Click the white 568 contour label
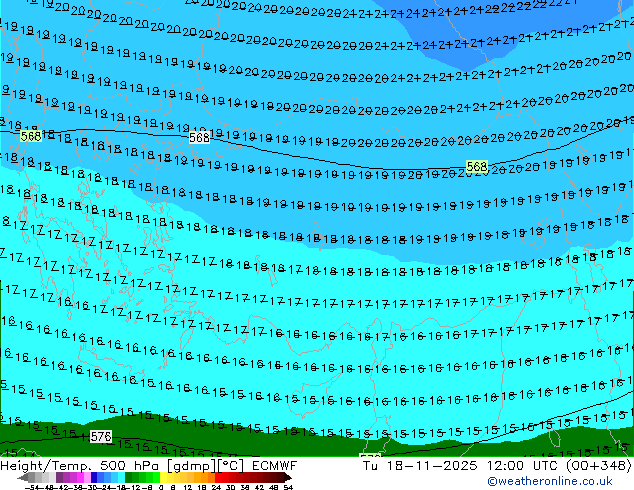 (199, 138)
